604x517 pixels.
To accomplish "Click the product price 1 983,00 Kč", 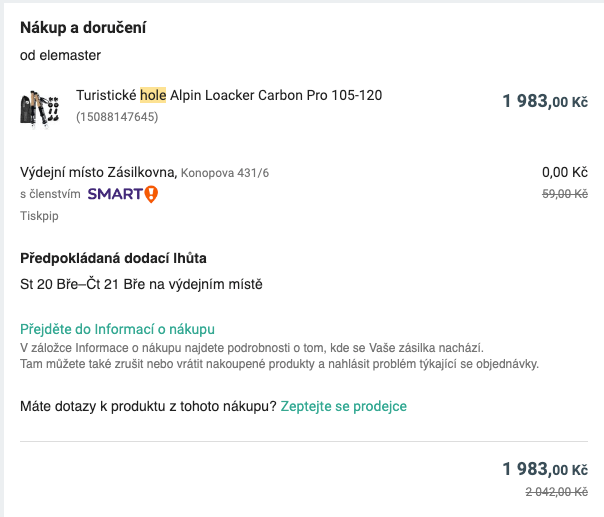I will (x=545, y=101).
